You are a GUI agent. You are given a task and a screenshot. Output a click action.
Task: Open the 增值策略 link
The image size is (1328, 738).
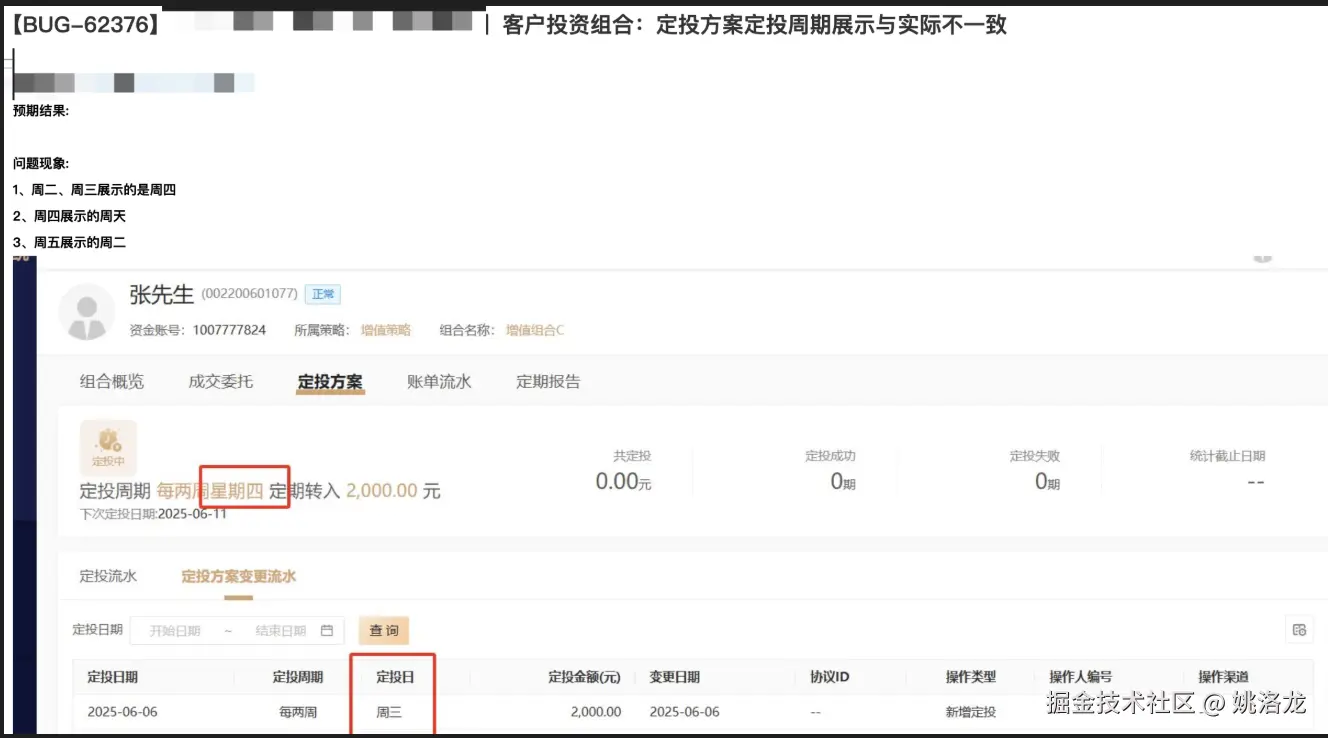coord(386,330)
